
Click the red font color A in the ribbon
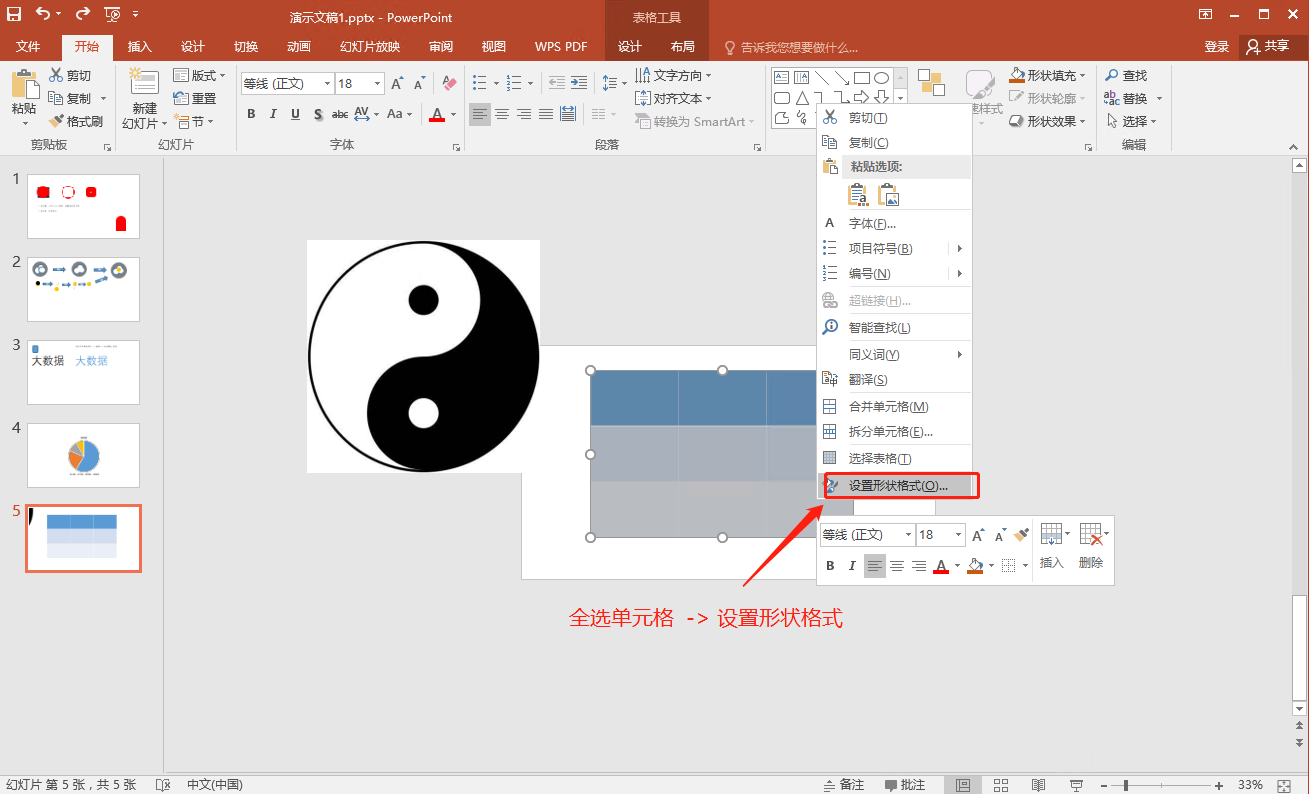(436, 114)
